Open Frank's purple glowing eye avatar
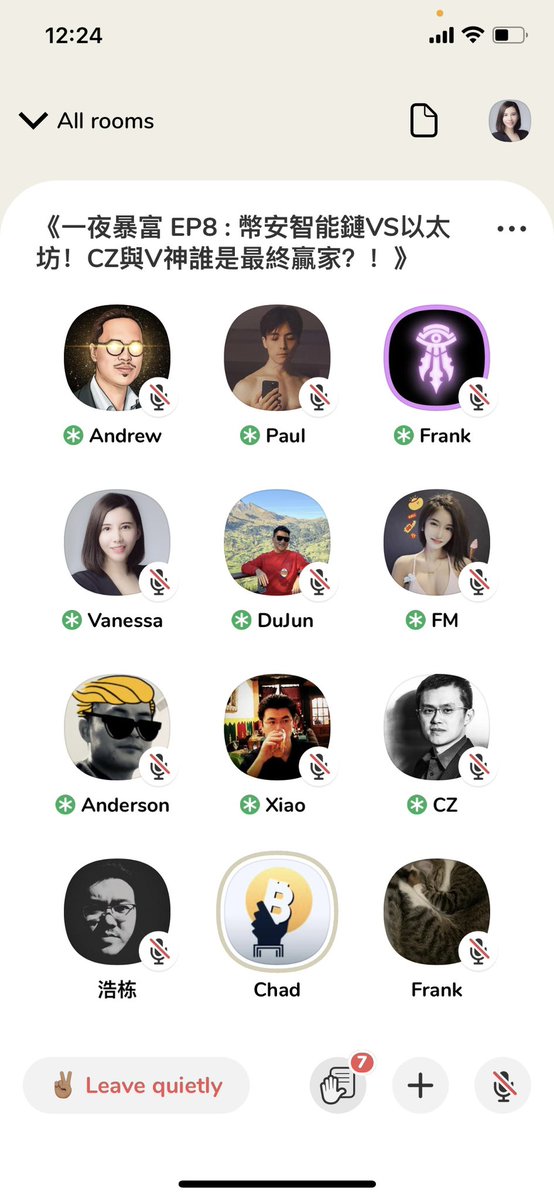The height and width of the screenshot is (1199, 554). pyautogui.click(x=437, y=358)
